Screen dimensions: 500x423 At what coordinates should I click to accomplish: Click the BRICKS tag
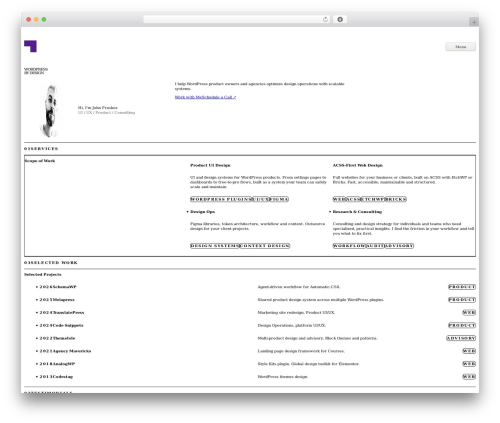pyautogui.click(x=396, y=199)
